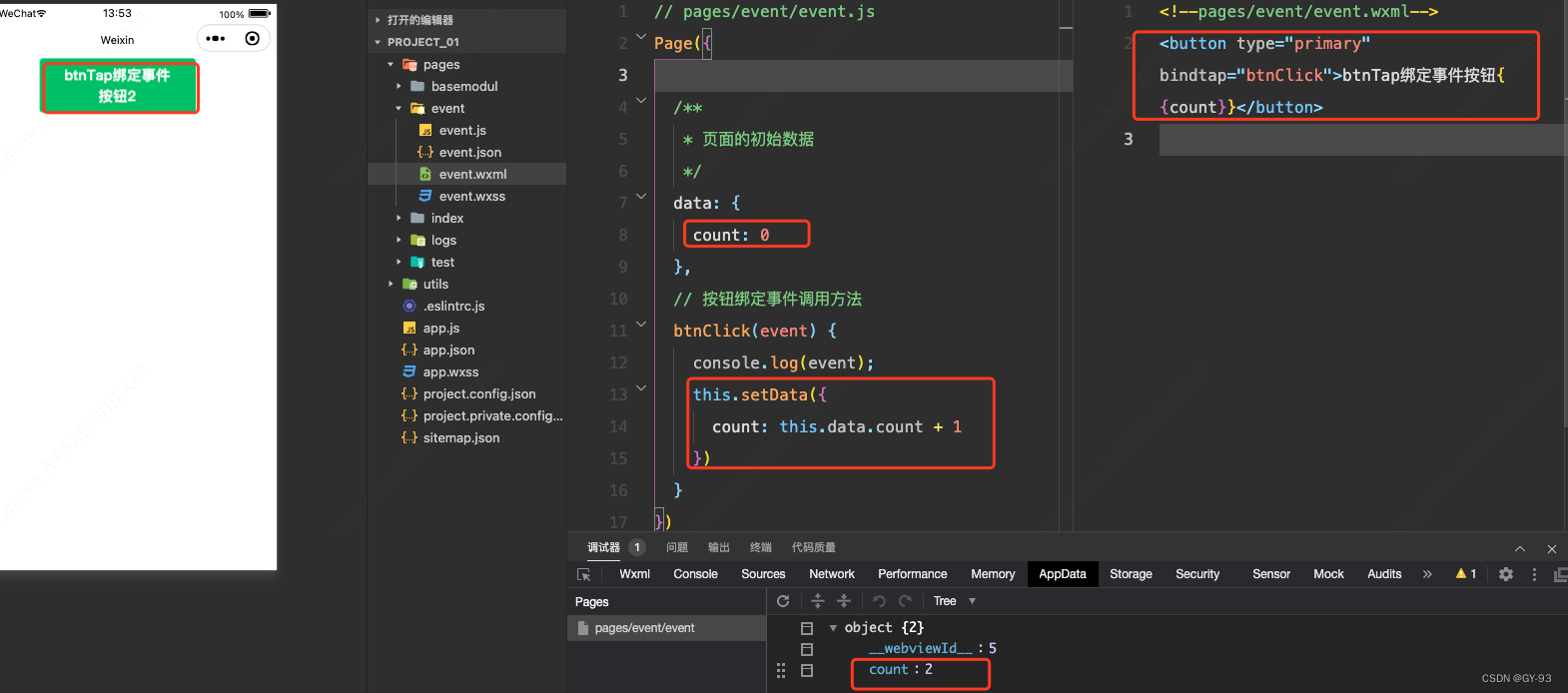
Task: Fold the Page( block at line 2
Action: [641, 37]
